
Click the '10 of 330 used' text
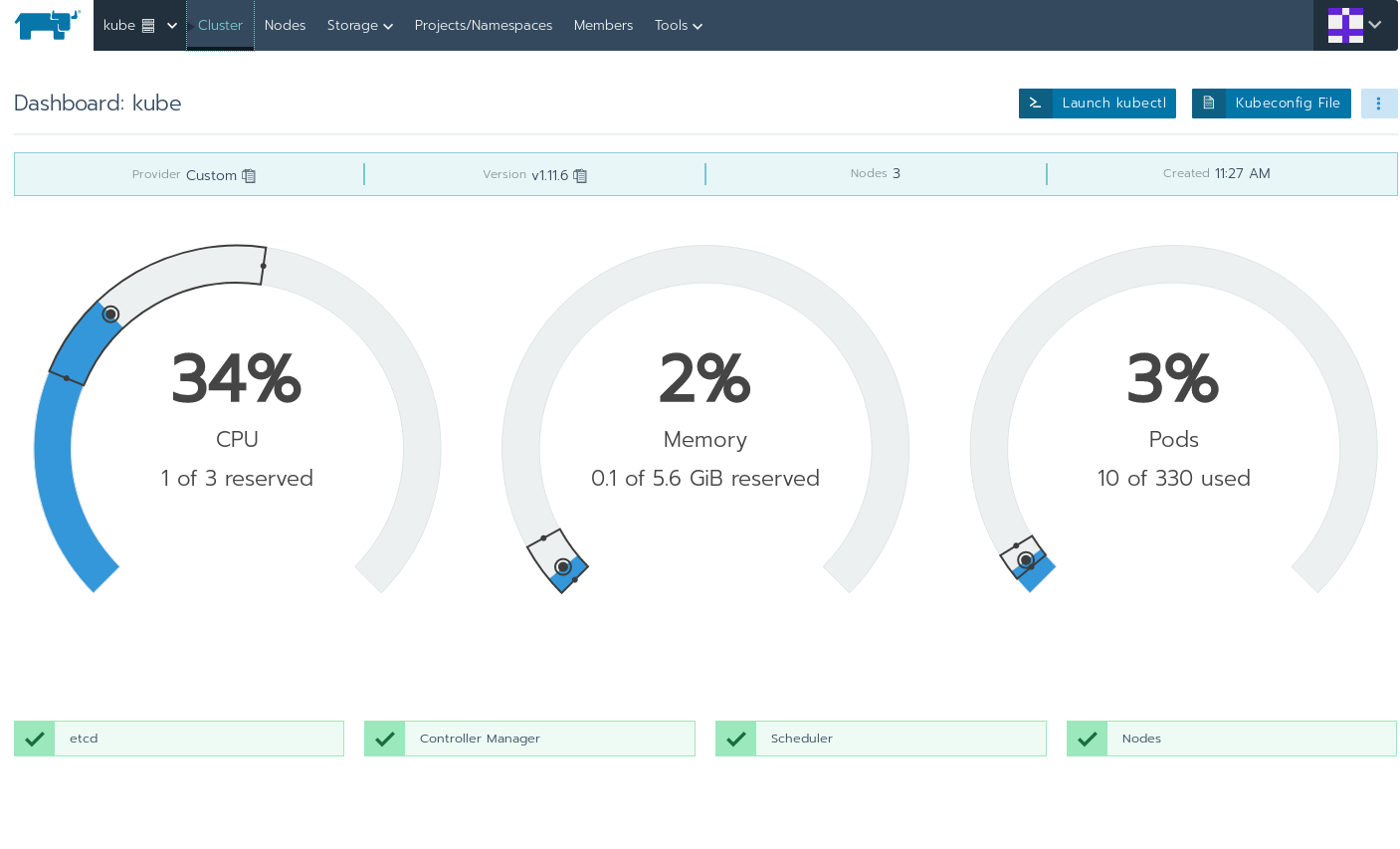coord(1173,479)
